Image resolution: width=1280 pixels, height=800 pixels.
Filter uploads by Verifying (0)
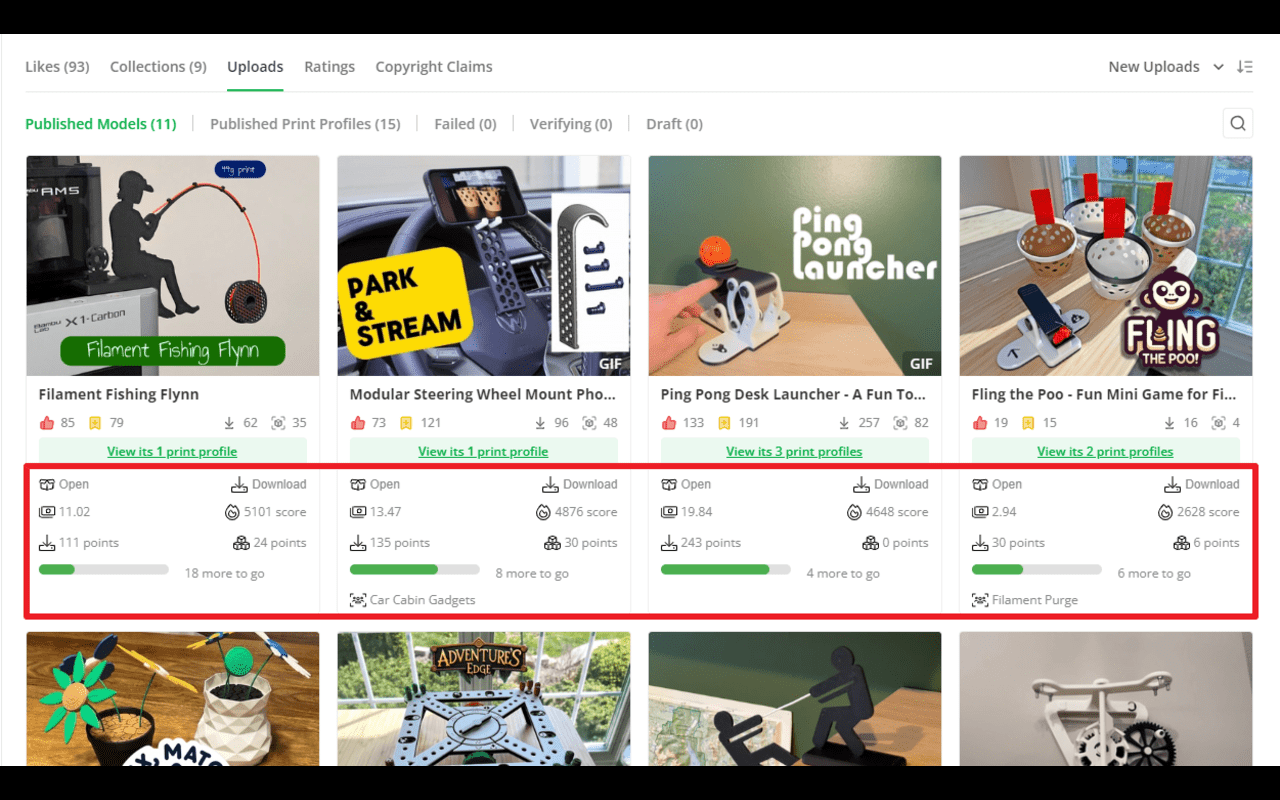[x=571, y=124]
